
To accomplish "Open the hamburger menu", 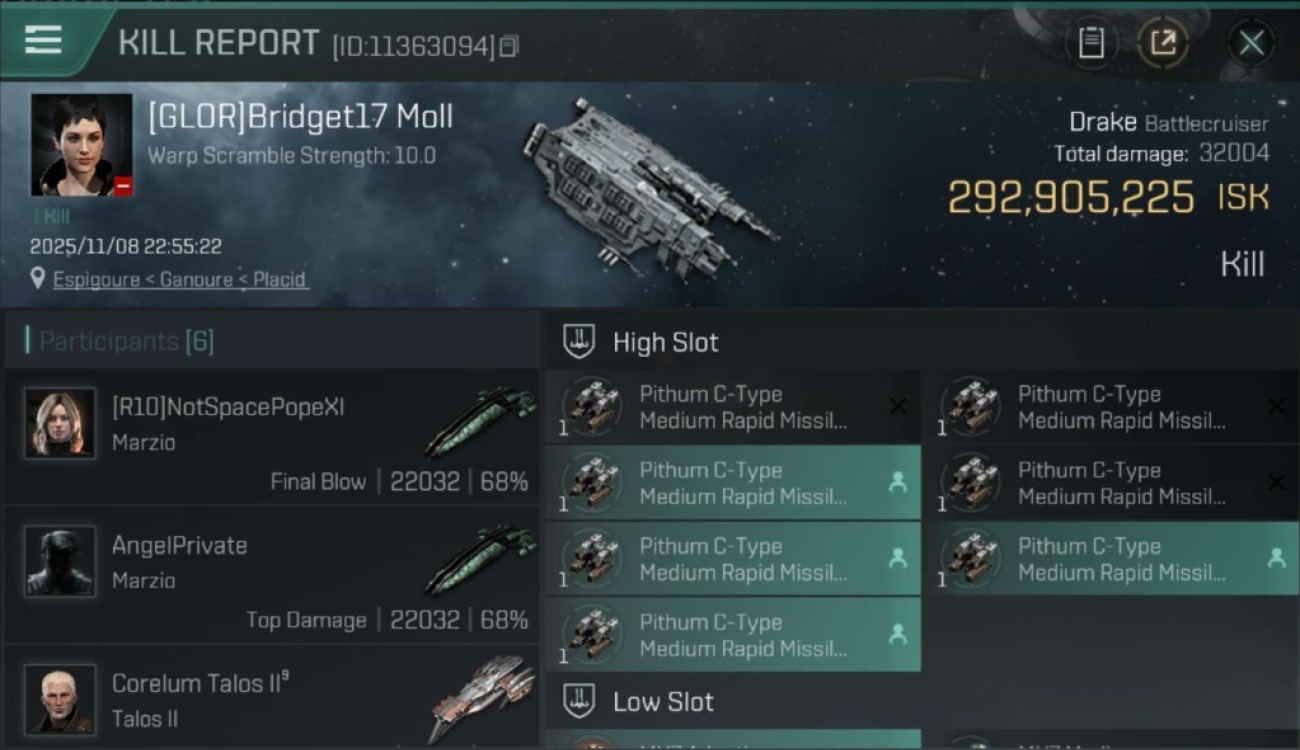I will (43, 41).
